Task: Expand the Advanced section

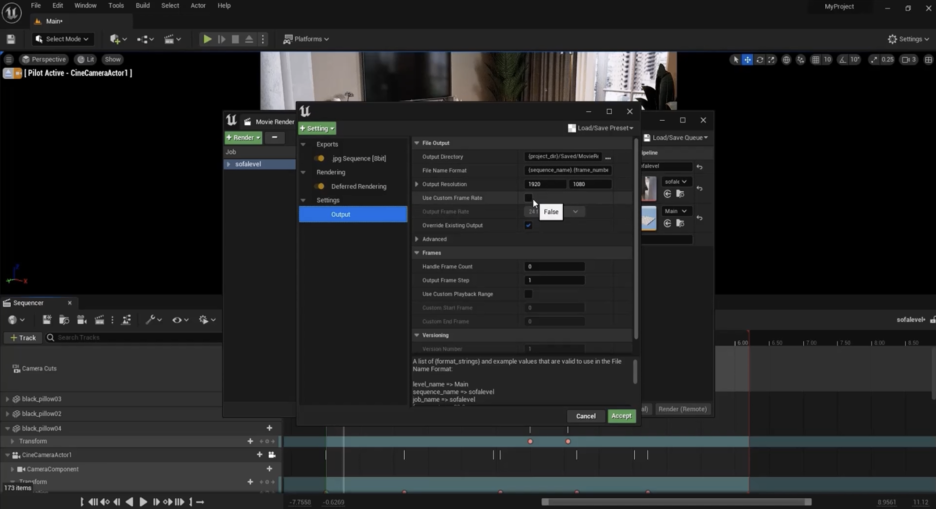Action: (417, 239)
